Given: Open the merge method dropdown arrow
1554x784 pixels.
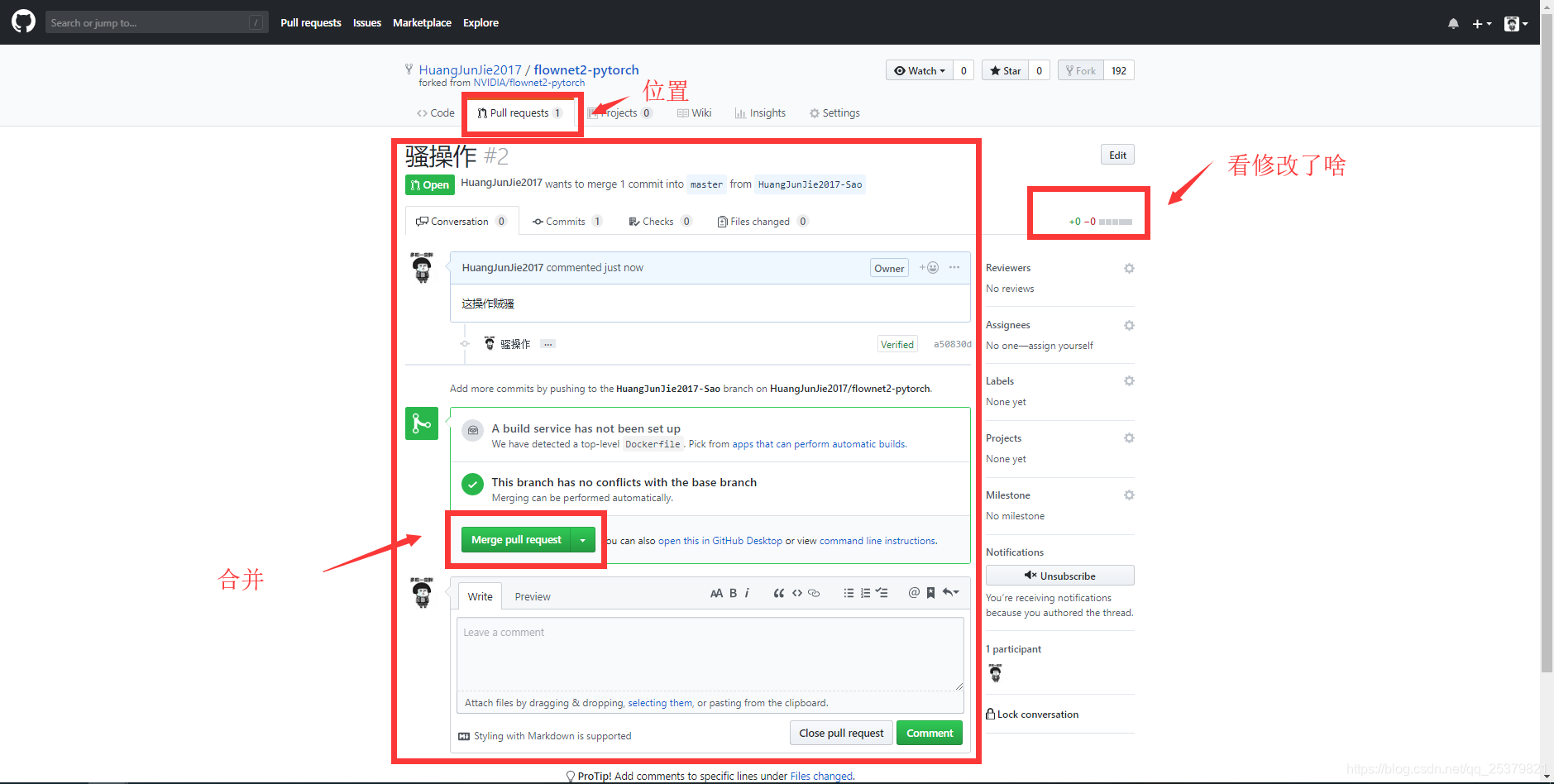Looking at the screenshot, I should click(x=583, y=539).
